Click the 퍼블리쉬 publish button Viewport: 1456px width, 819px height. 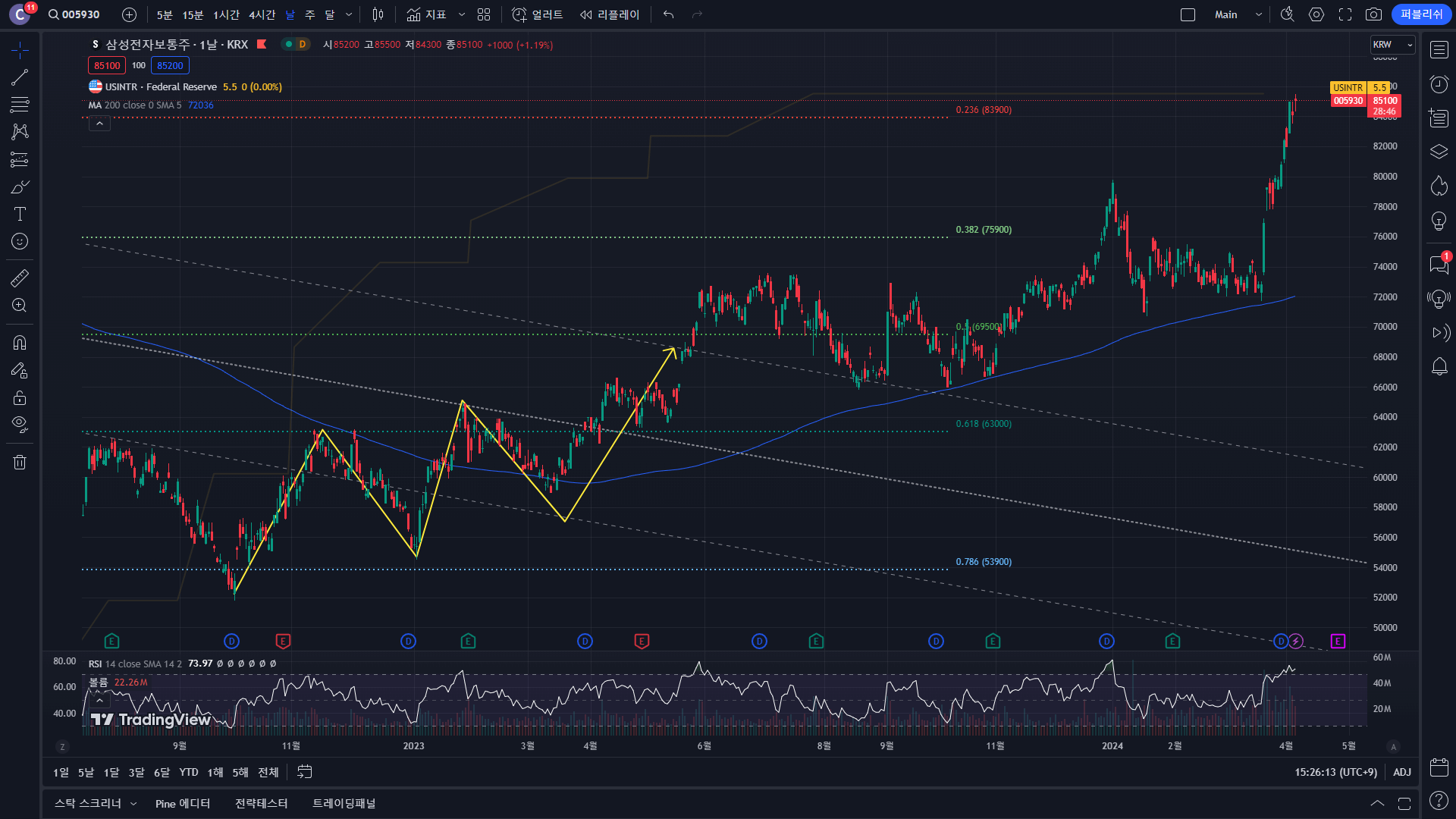point(1421,14)
